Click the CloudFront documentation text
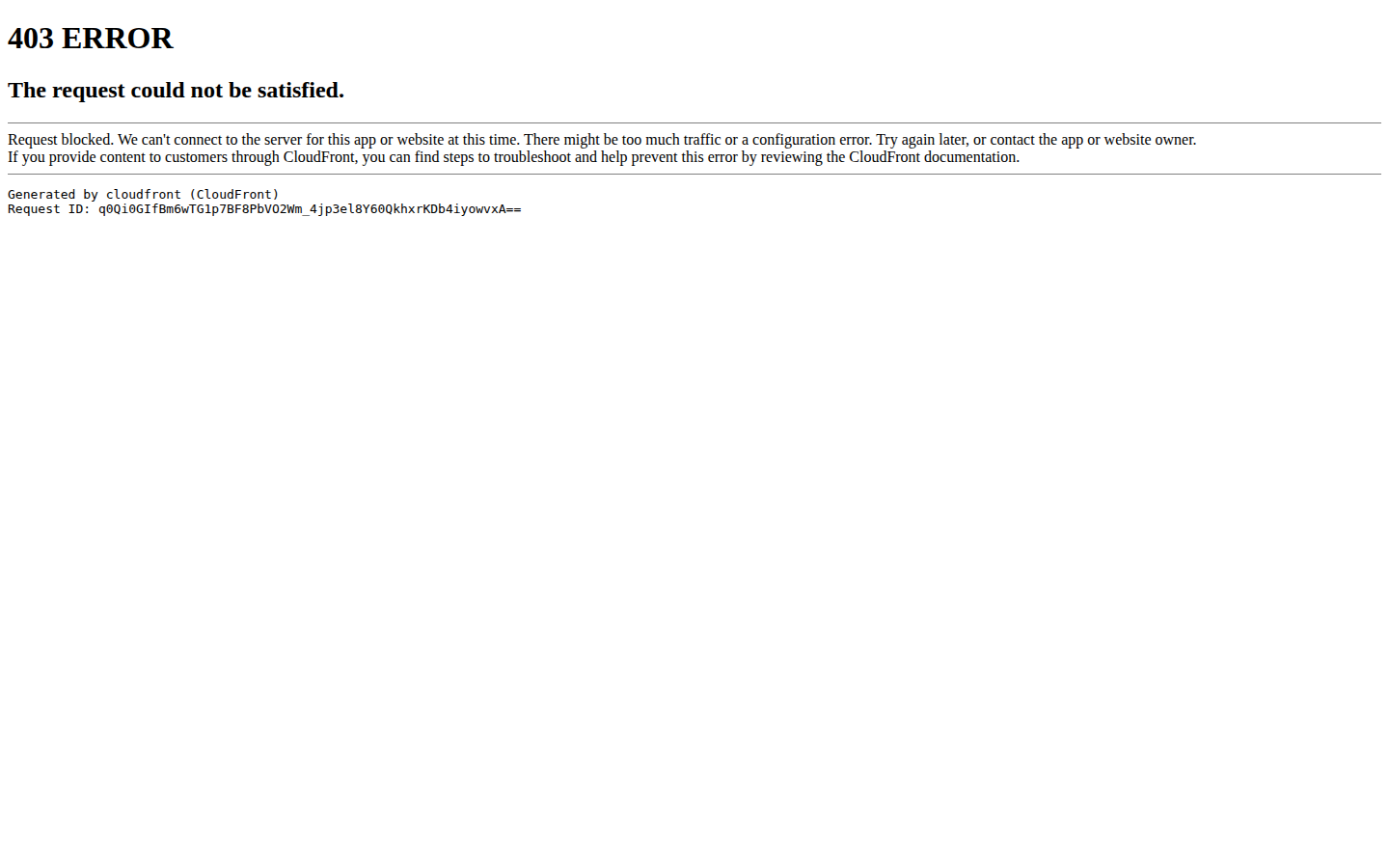 932,157
